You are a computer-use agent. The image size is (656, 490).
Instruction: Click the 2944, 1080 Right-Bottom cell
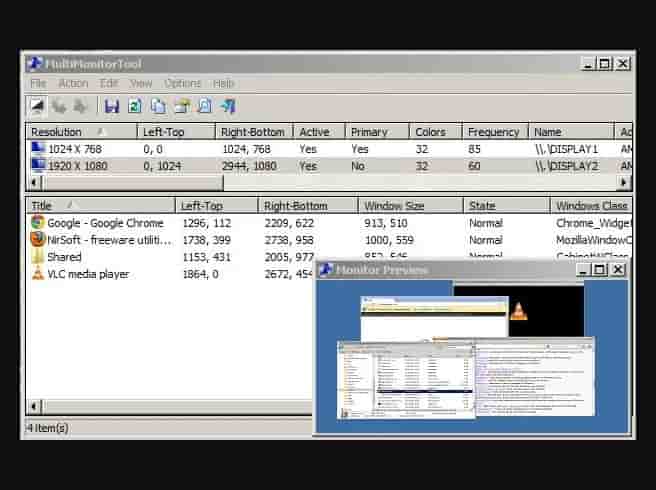[249, 166]
